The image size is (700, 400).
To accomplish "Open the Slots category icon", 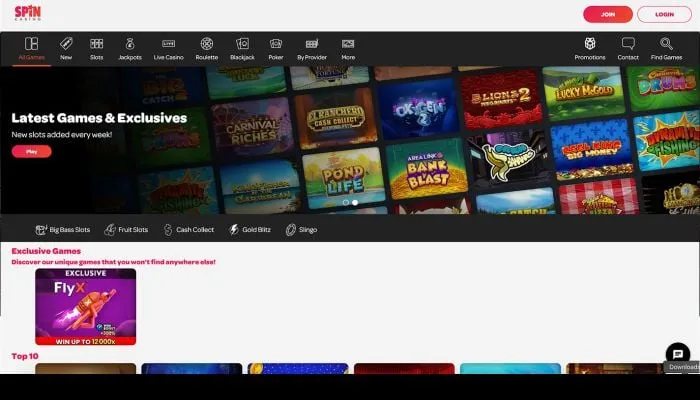I will [x=96, y=43].
